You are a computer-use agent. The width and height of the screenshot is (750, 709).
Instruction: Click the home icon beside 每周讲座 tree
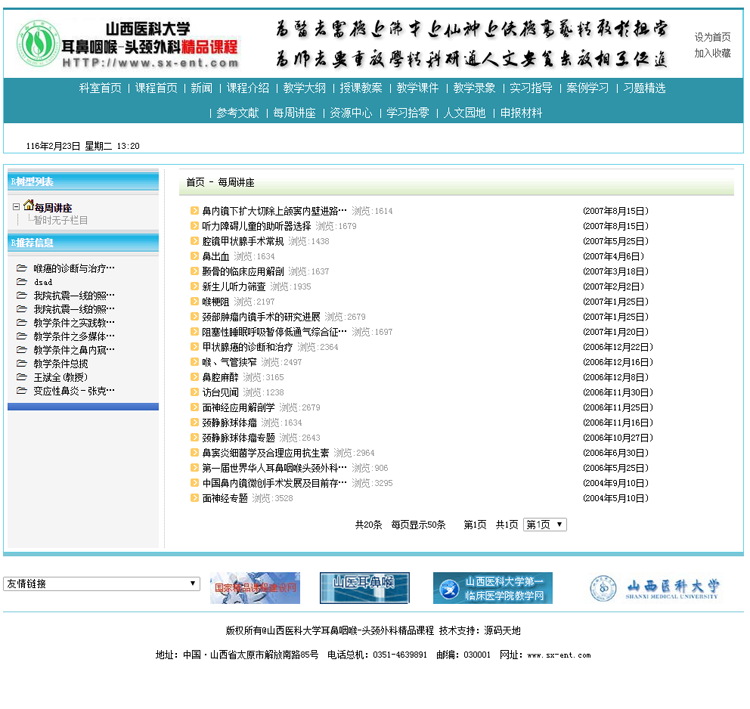point(29,205)
